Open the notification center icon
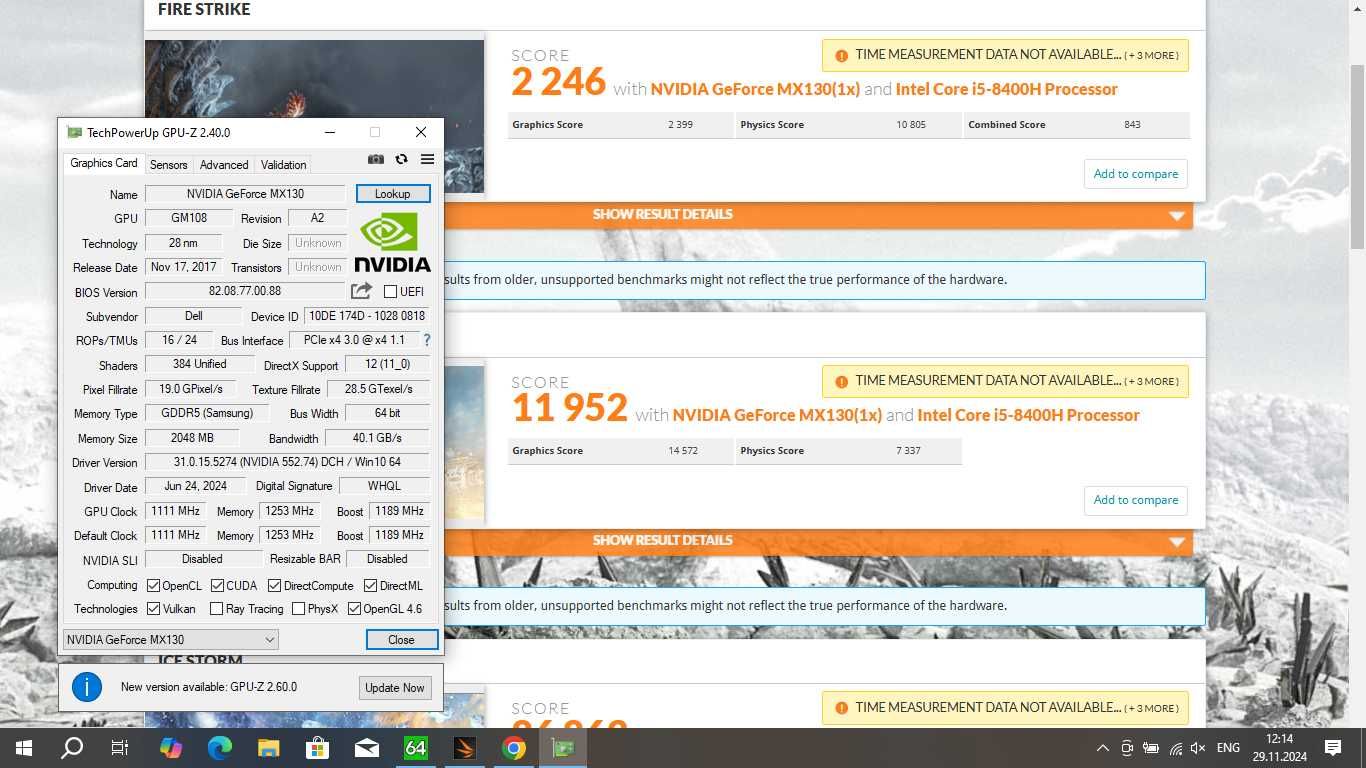The image size is (1366, 768). [1332, 747]
